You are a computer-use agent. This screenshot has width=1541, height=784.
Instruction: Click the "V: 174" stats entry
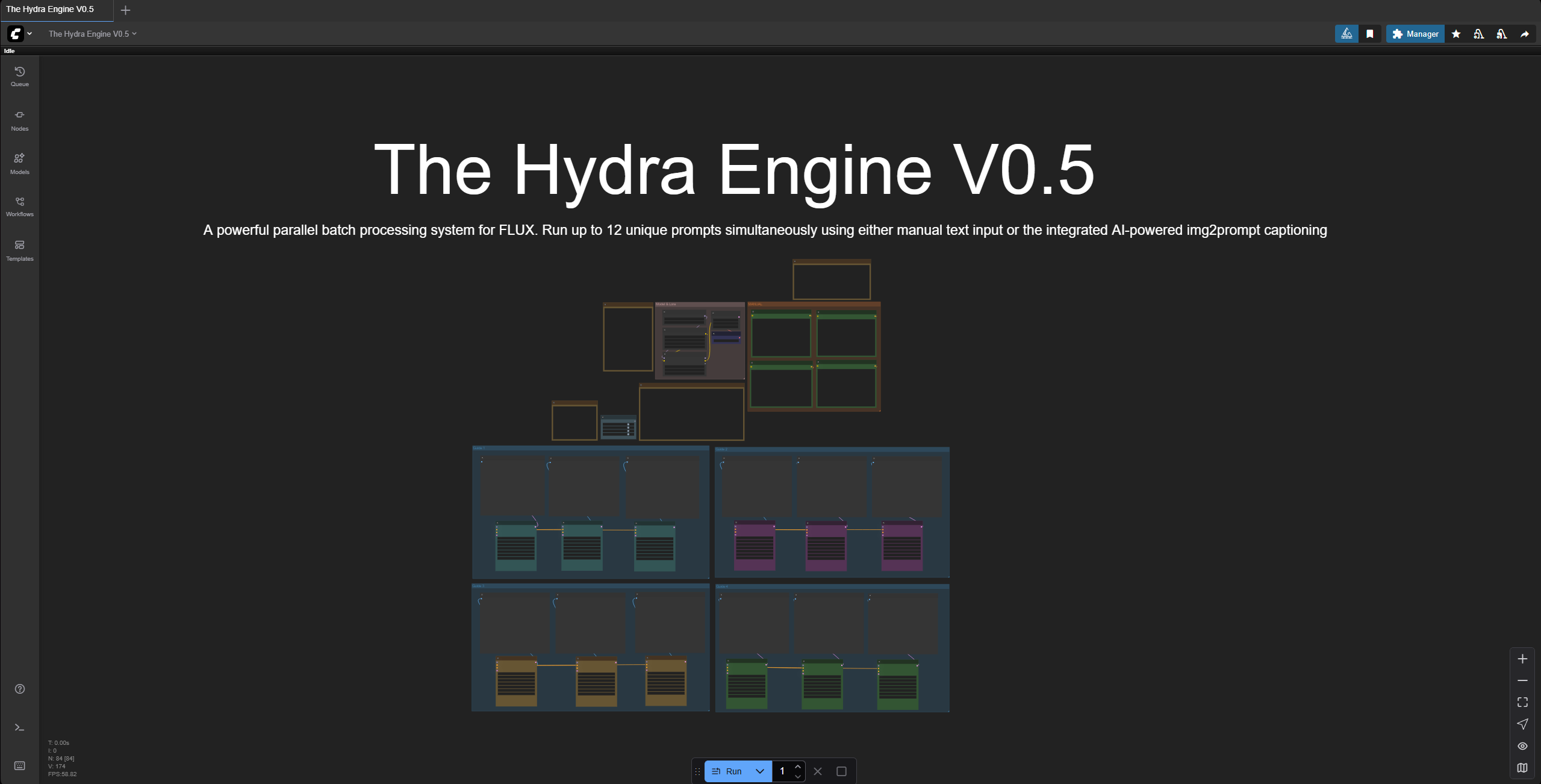(57, 767)
